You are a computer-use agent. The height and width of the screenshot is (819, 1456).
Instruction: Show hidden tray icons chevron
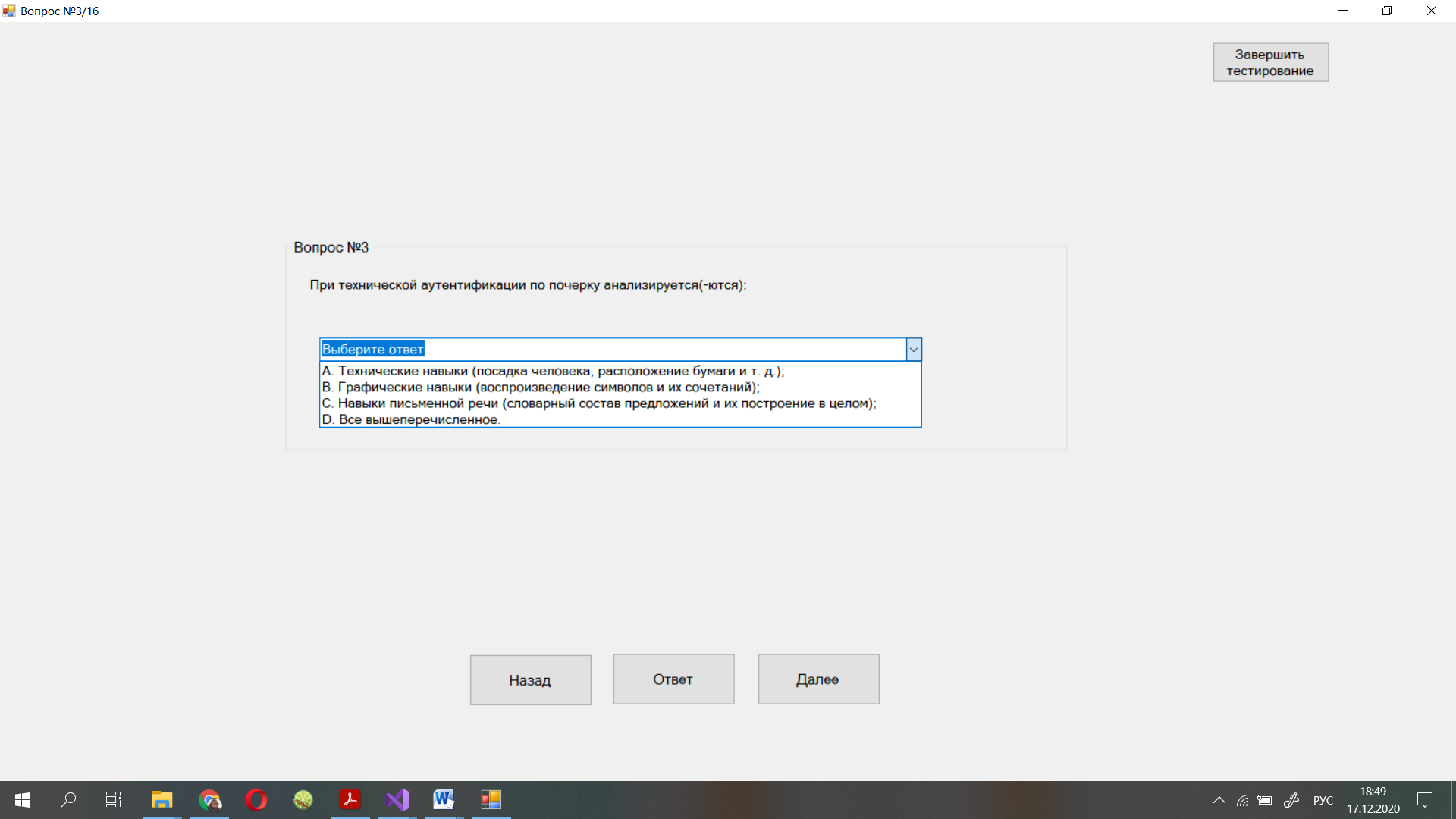click(x=1219, y=800)
